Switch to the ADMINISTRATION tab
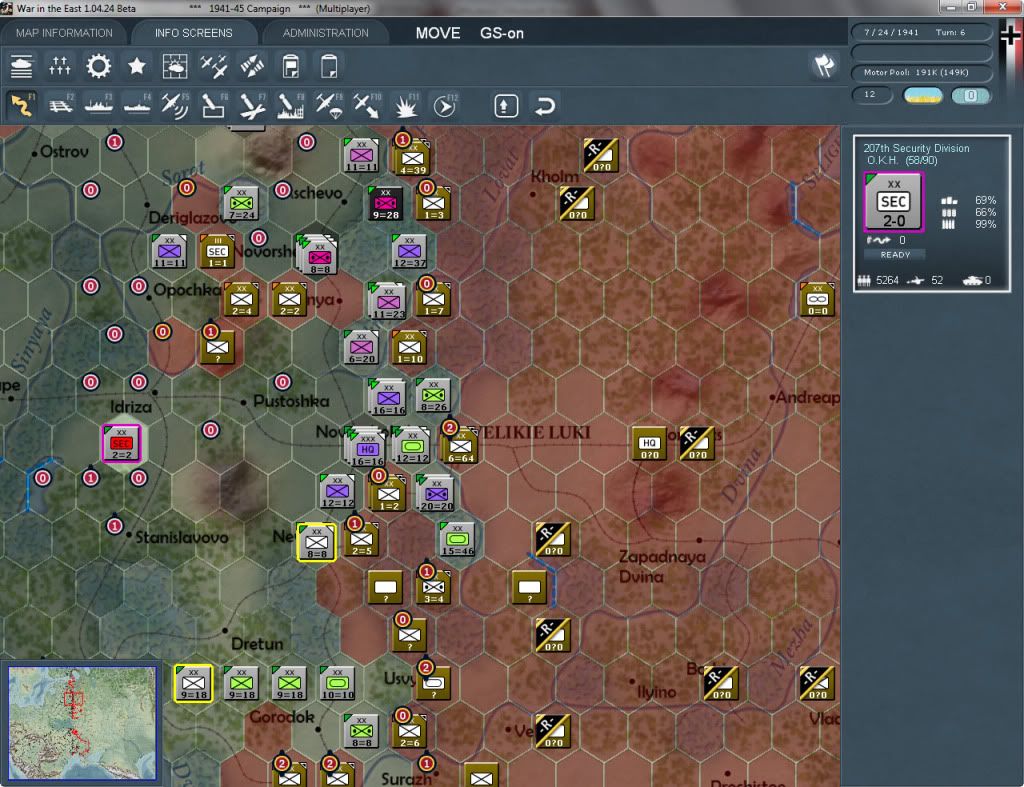The height and width of the screenshot is (787, 1024). coord(325,33)
